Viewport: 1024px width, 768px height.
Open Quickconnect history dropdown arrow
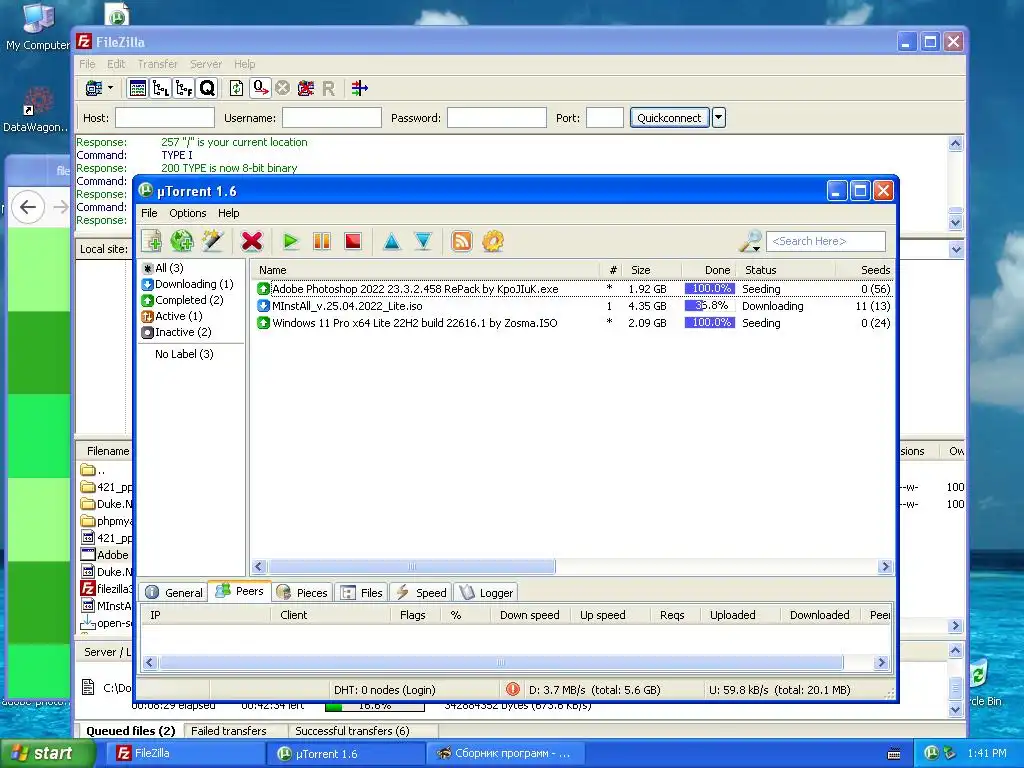[719, 118]
